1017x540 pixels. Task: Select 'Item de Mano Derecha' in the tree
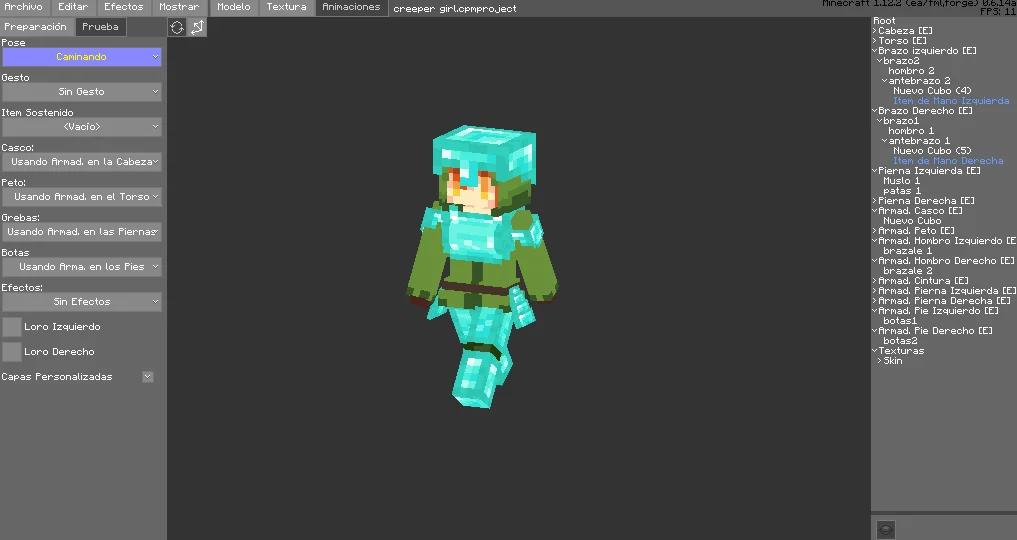[948, 161]
